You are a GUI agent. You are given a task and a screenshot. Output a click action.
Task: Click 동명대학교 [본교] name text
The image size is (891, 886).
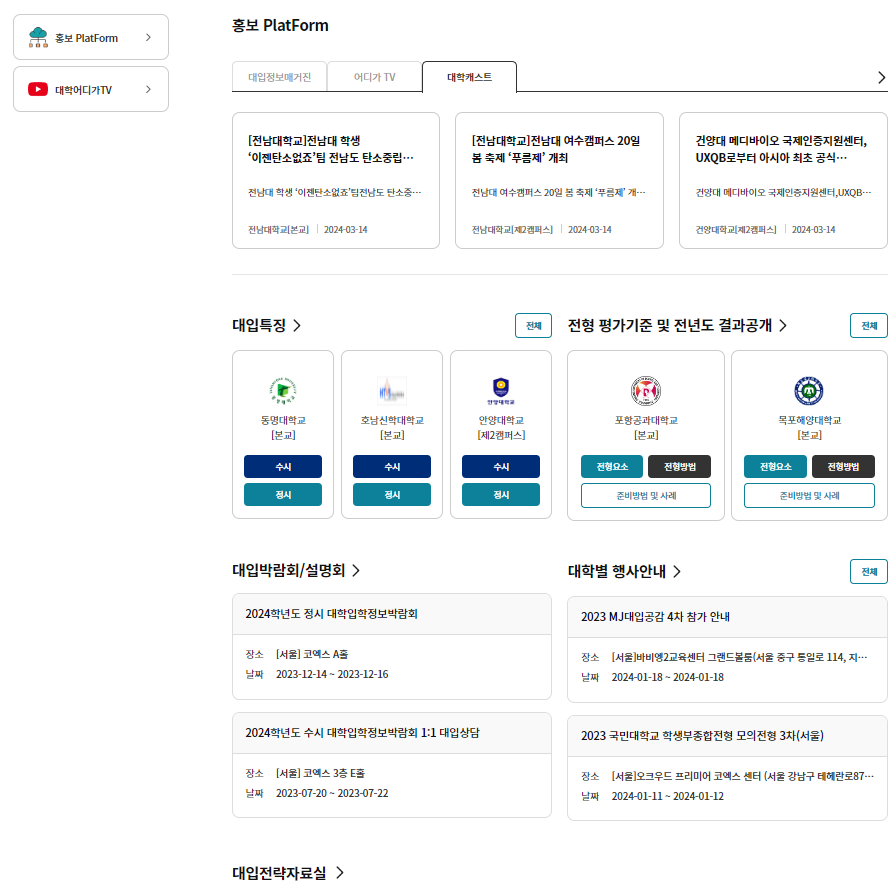283,427
